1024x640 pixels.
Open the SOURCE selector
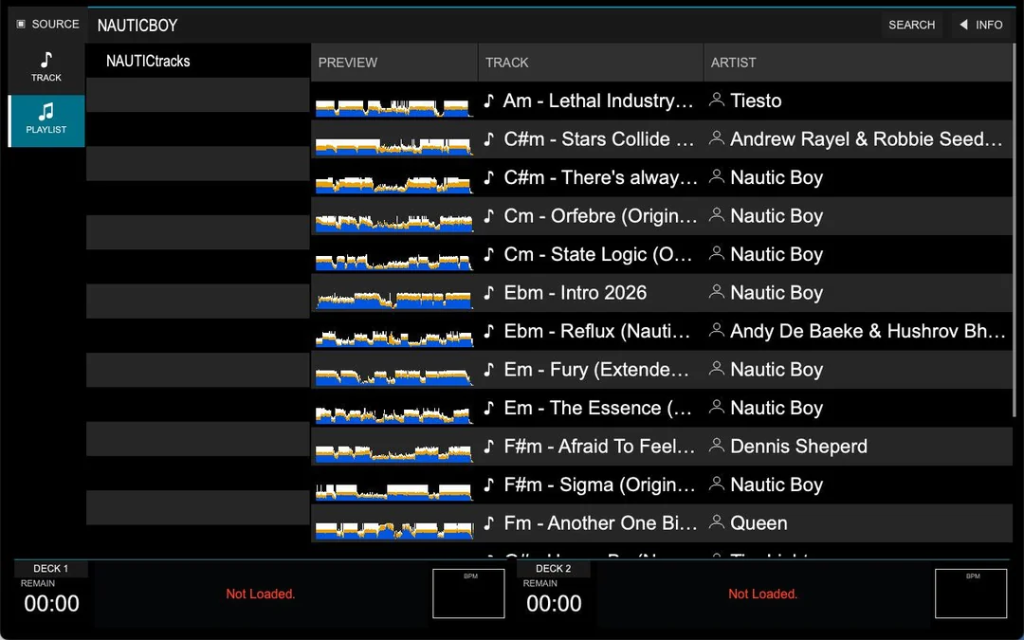[x=47, y=24]
